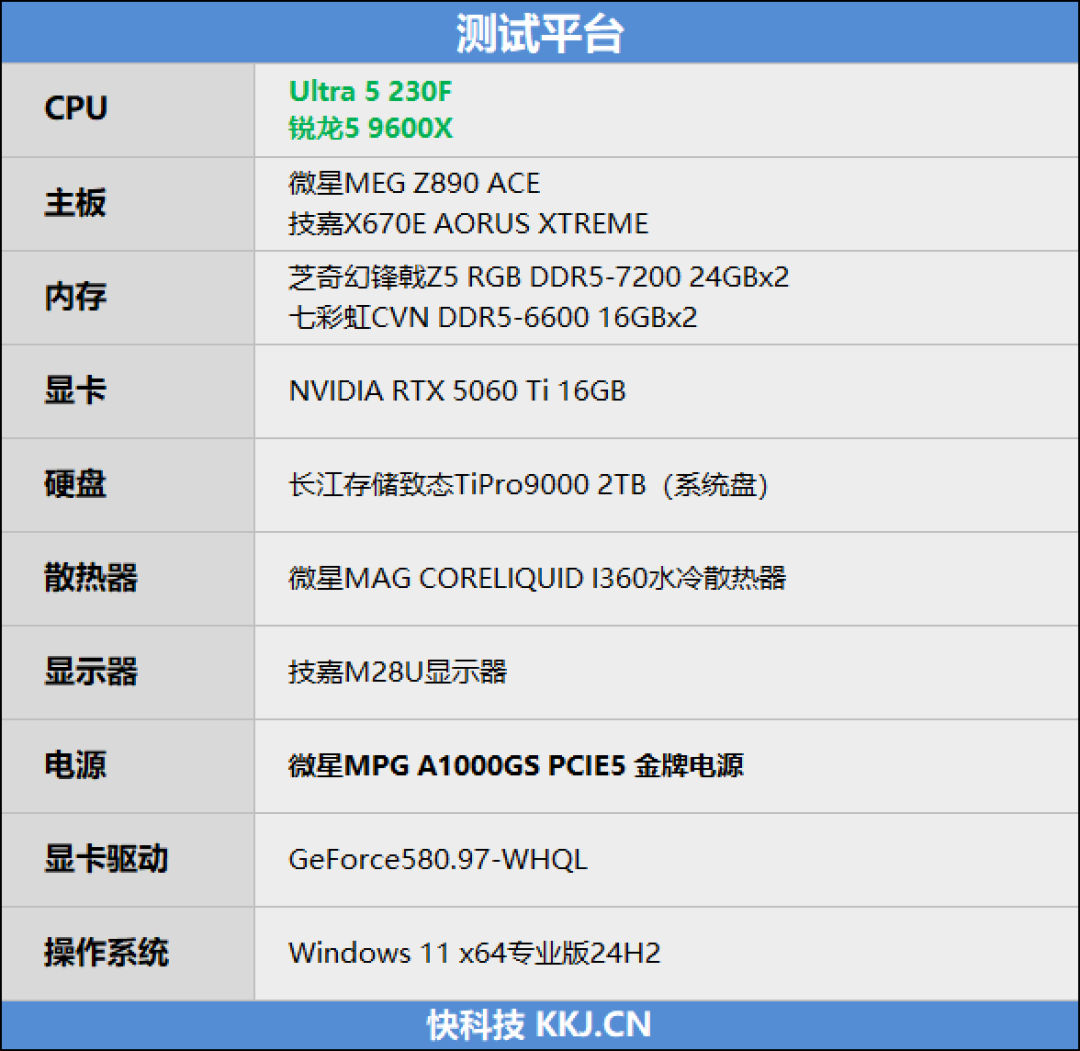Click 七彩虹CVN DDR5-6600 16GBx2 entry
This screenshot has width=1080, height=1051.
tap(492, 318)
